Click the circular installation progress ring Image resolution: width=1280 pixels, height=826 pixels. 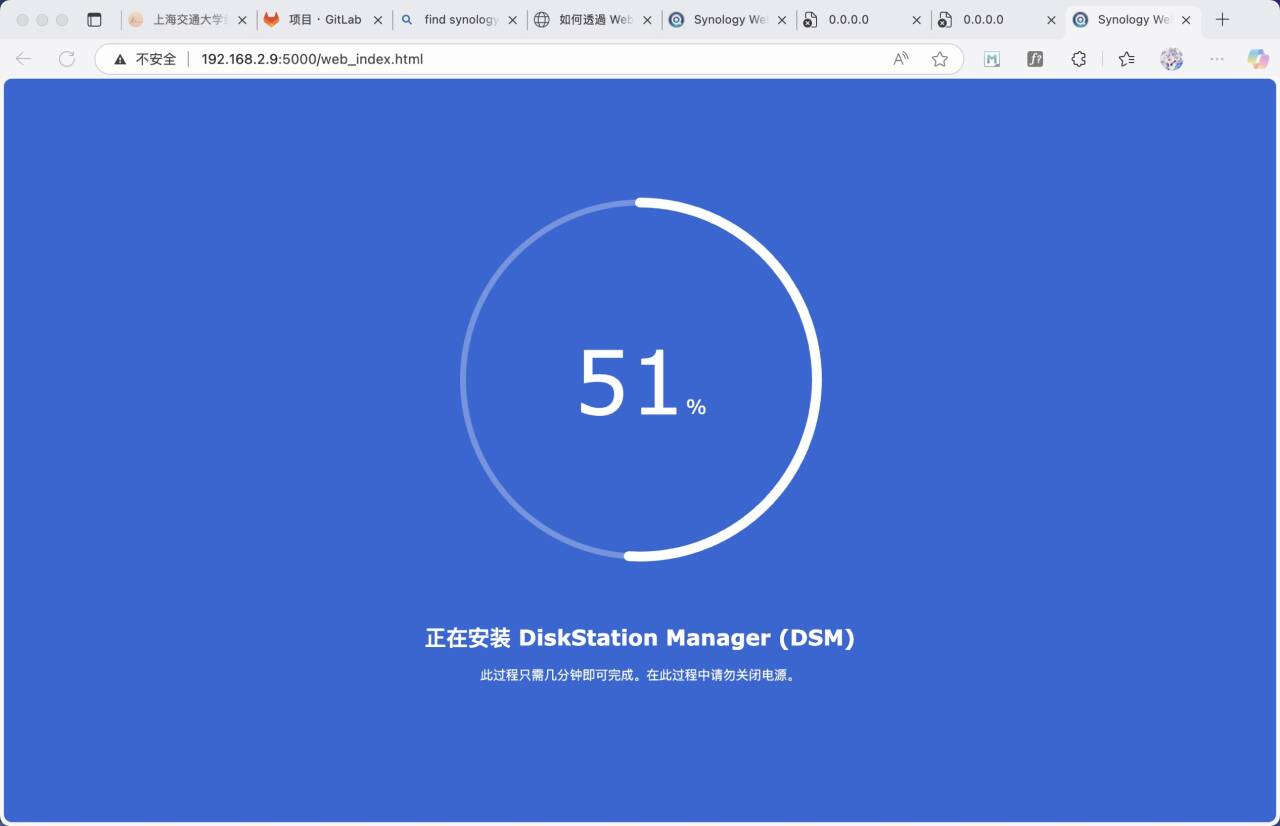[641, 379]
